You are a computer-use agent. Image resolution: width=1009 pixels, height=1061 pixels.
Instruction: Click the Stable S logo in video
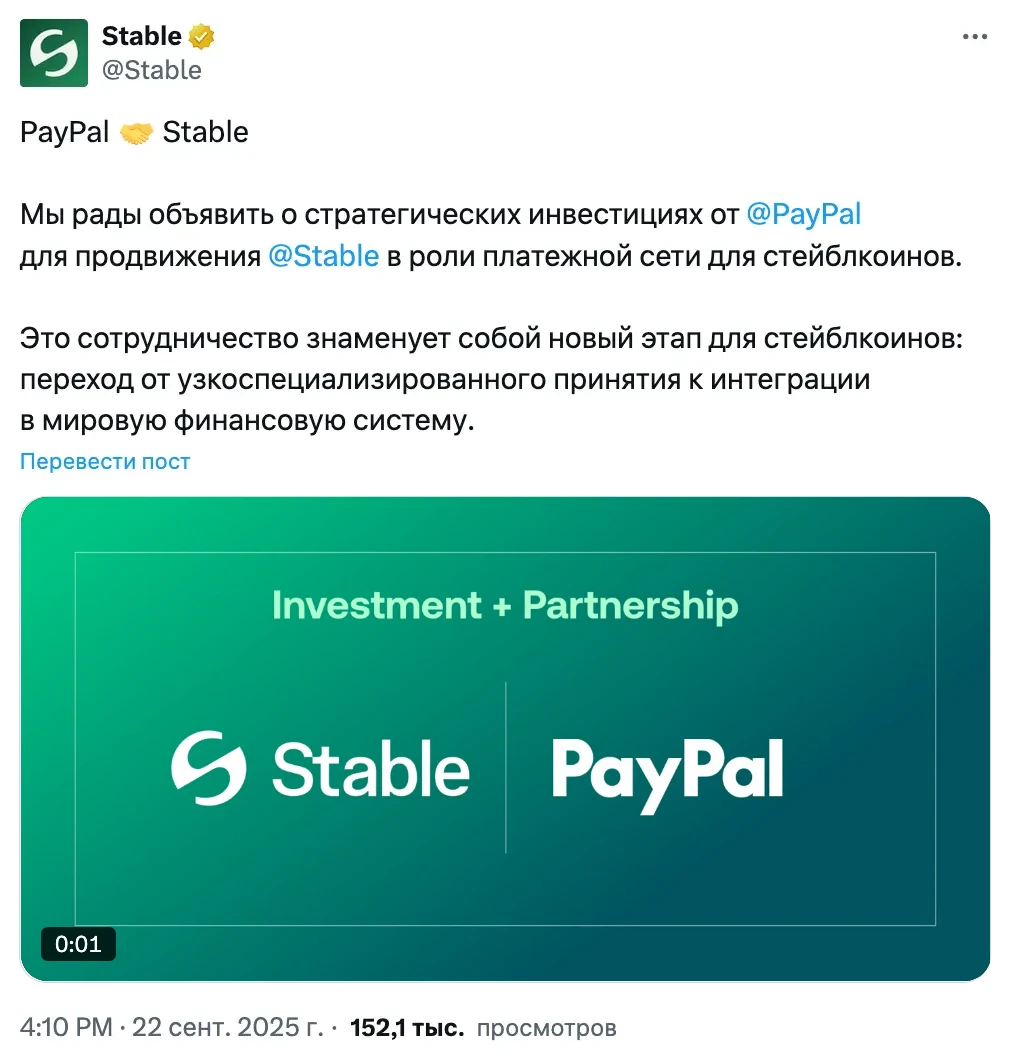(208, 768)
